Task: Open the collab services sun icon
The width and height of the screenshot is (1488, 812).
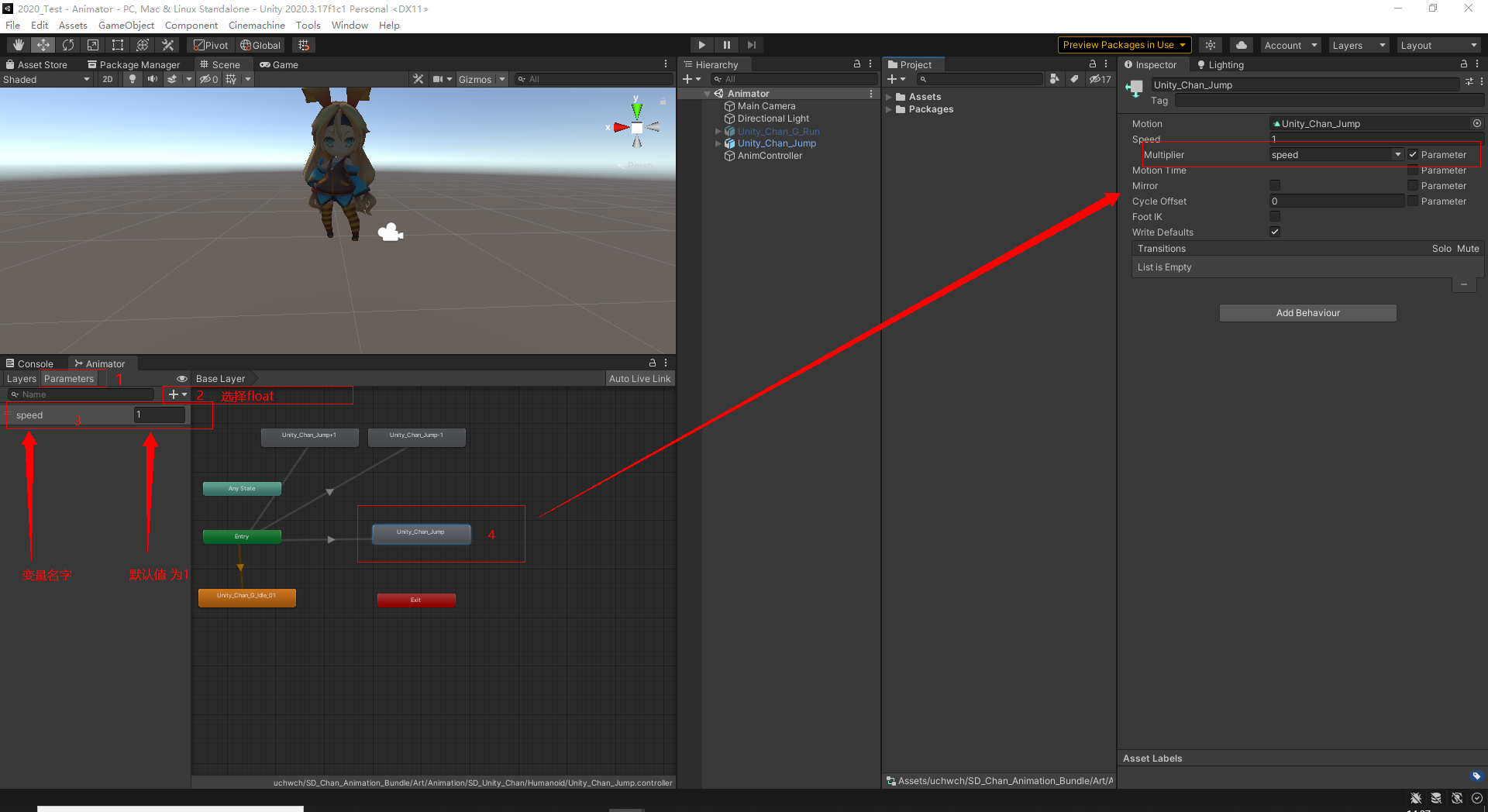Action: tap(1211, 45)
